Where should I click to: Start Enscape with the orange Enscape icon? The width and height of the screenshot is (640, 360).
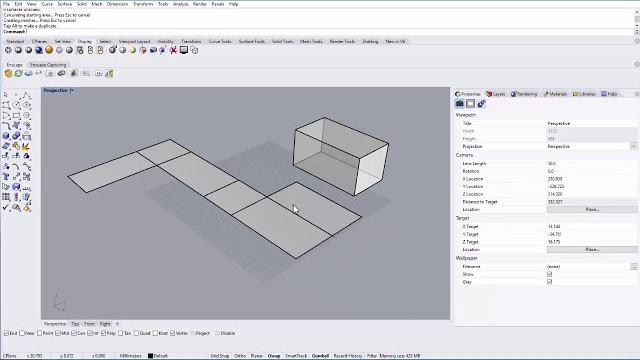pos(8,73)
